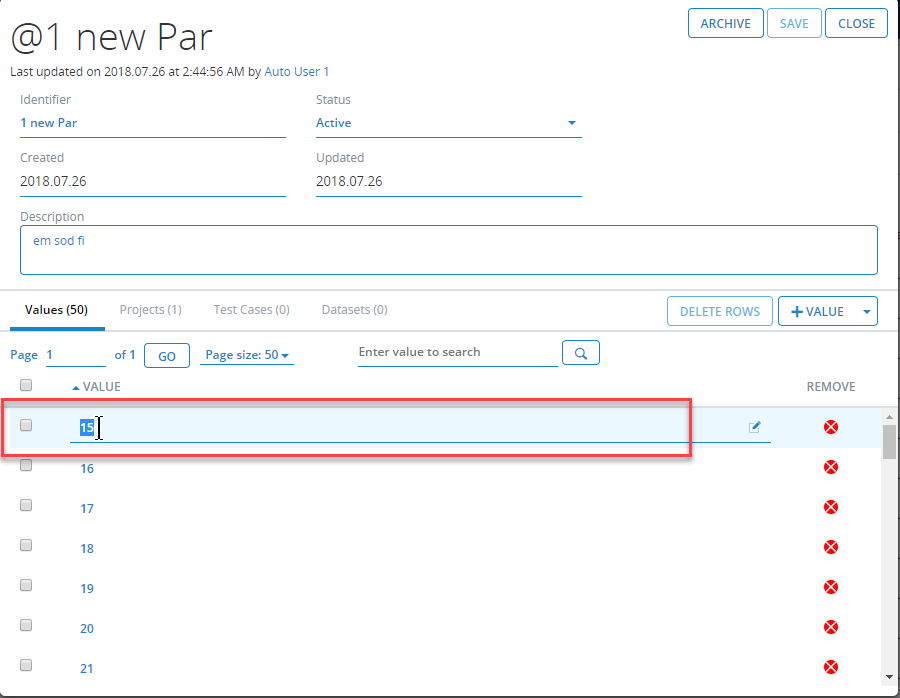Remove value 15 with red X icon
Screen dimensions: 900x698
(830, 427)
